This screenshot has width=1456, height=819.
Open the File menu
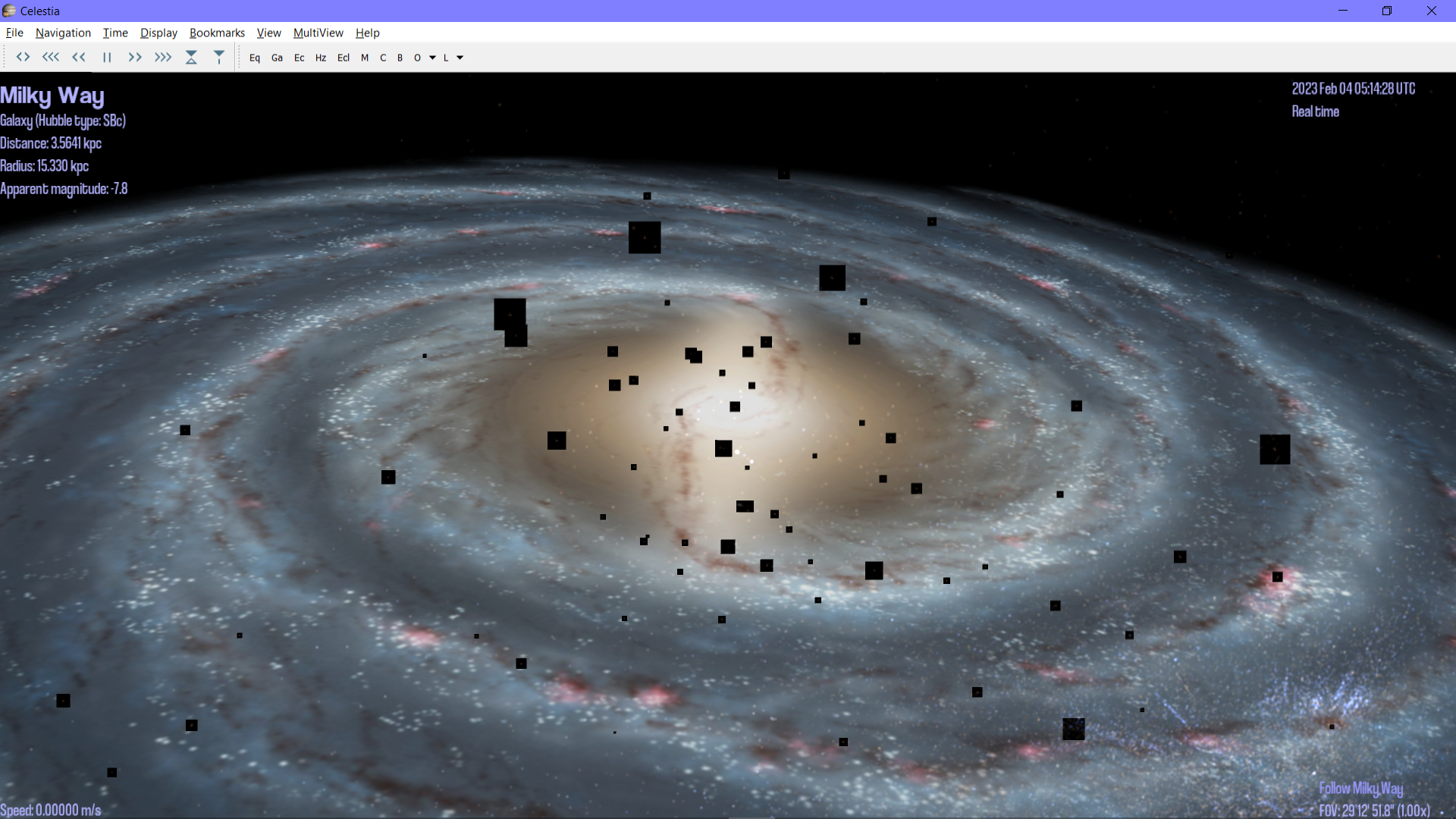click(14, 33)
